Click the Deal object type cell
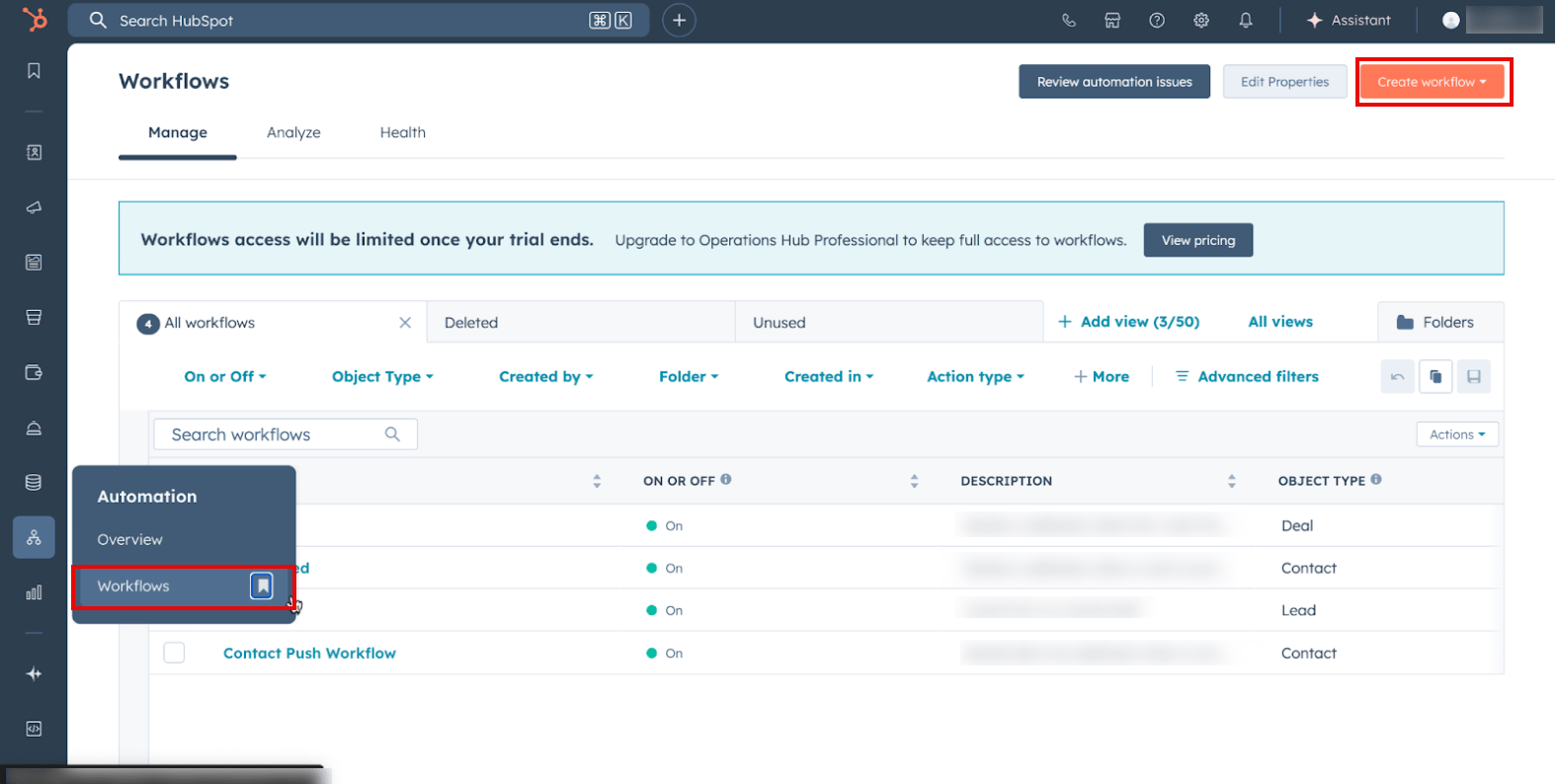Screen dimensions: 1557x784 (x=1297, y=525)
